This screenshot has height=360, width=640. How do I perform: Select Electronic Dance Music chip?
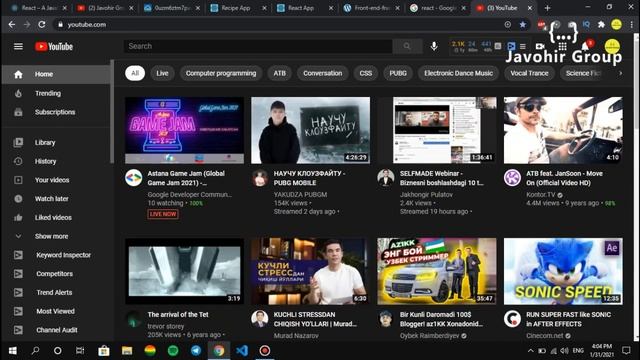click(458, 73)
